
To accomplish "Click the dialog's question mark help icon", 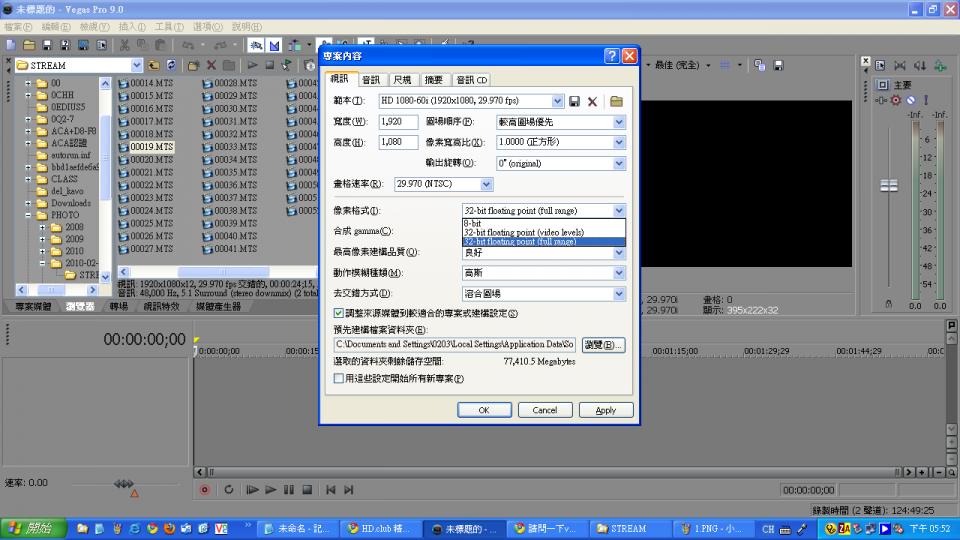I will [x=611, y=56].
